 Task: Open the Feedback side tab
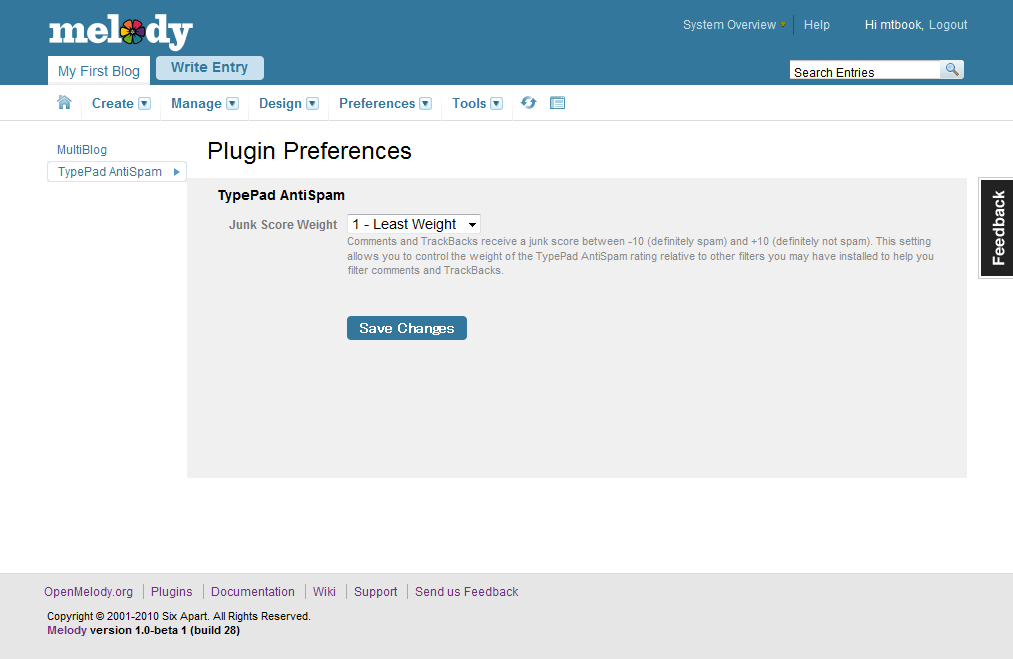point(997,228)
